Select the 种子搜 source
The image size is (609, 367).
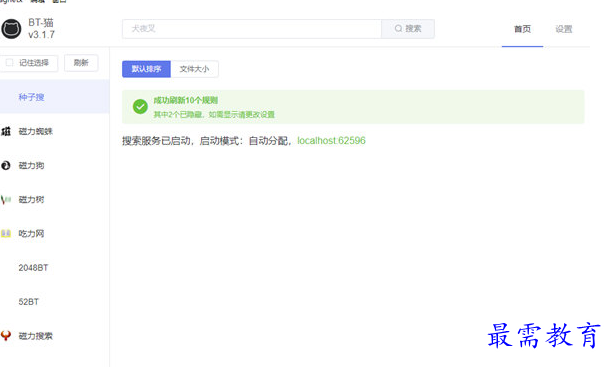click(54, 97)
